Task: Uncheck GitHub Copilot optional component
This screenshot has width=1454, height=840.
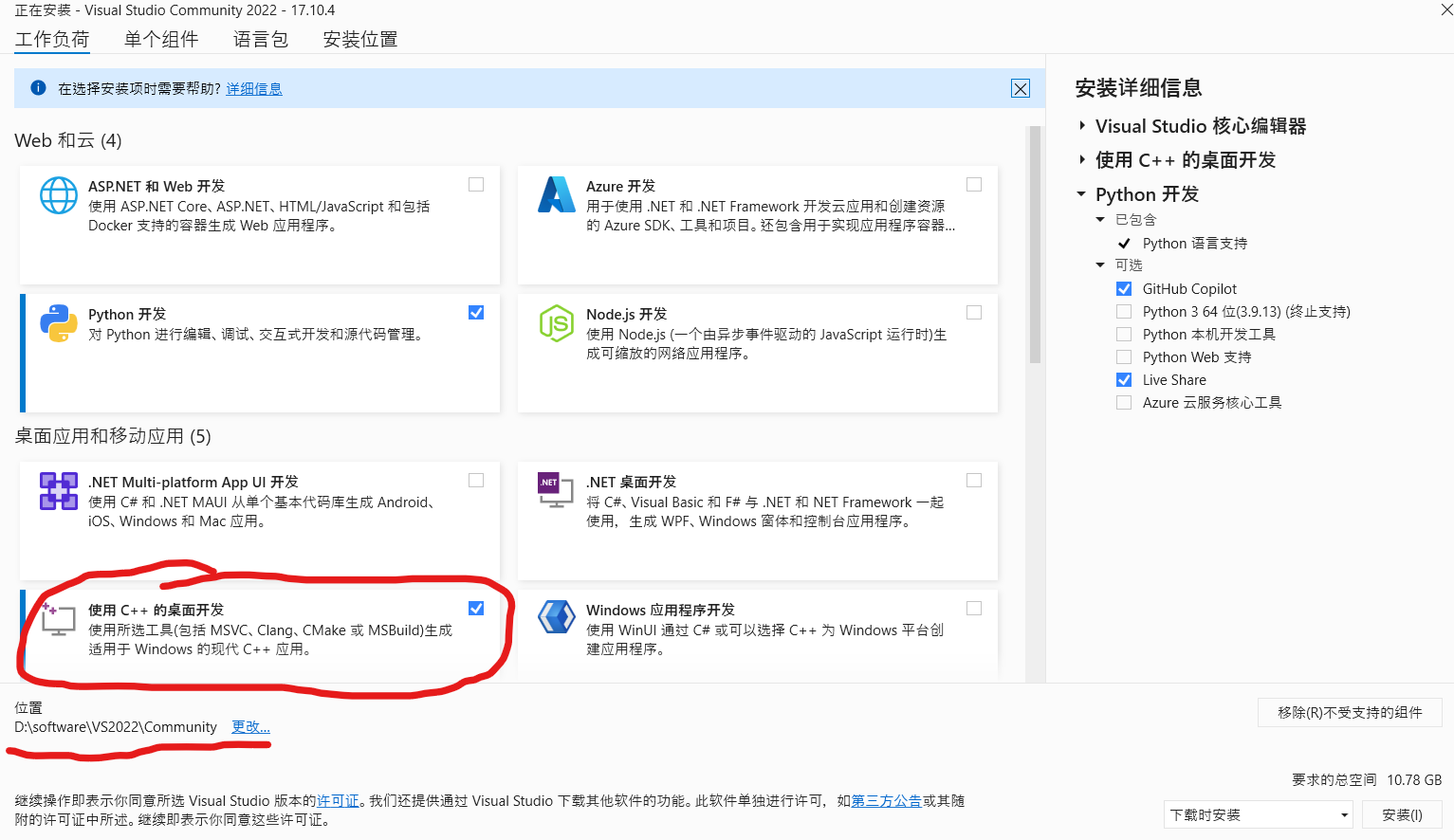Action: click(1124, 289)
